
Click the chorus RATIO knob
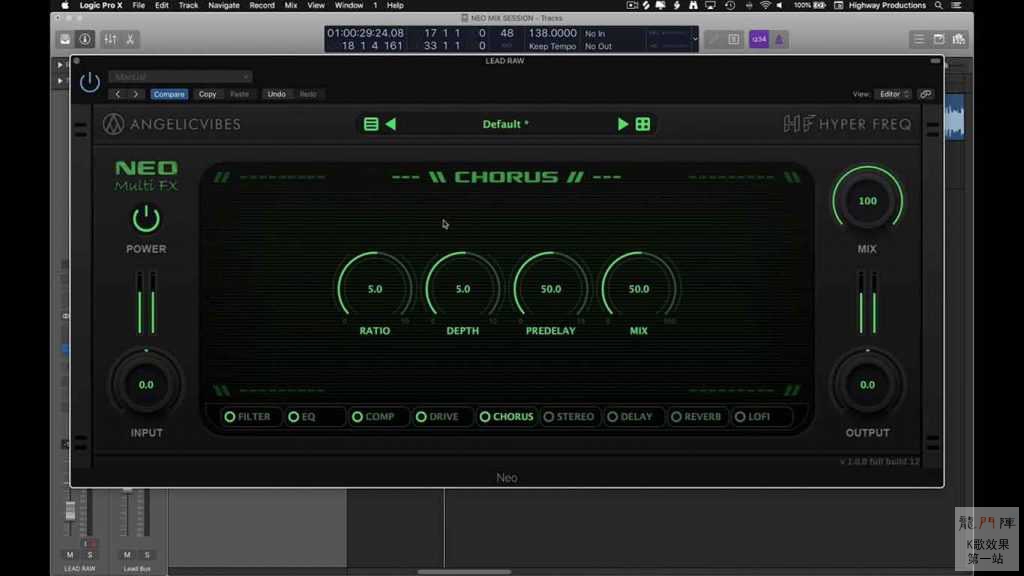point(375,288)
